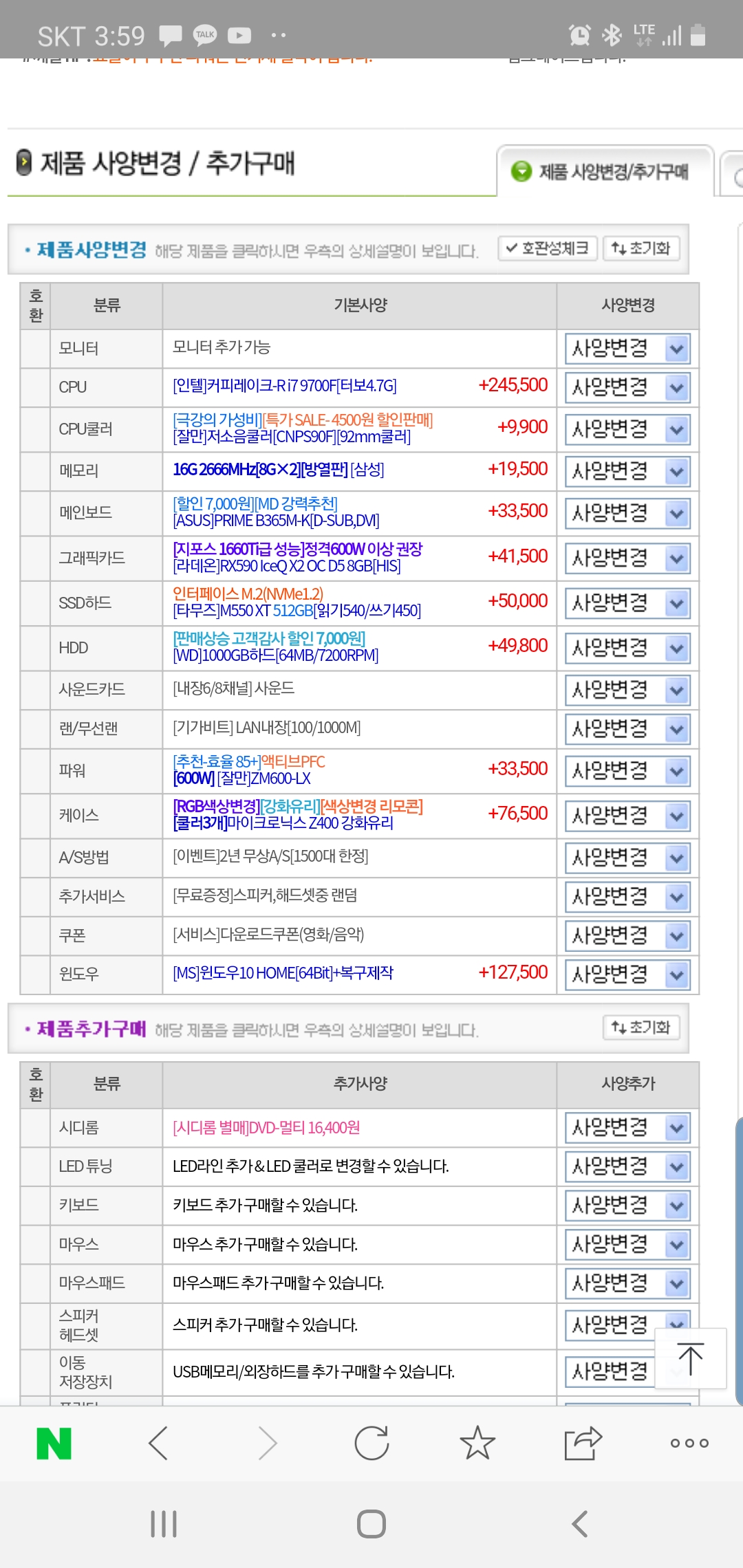The height and width of the screenshot is (1568, 743).
Task: Expand 사양변경 dropdown for 파워 row
Action: (x=627, y=771)
